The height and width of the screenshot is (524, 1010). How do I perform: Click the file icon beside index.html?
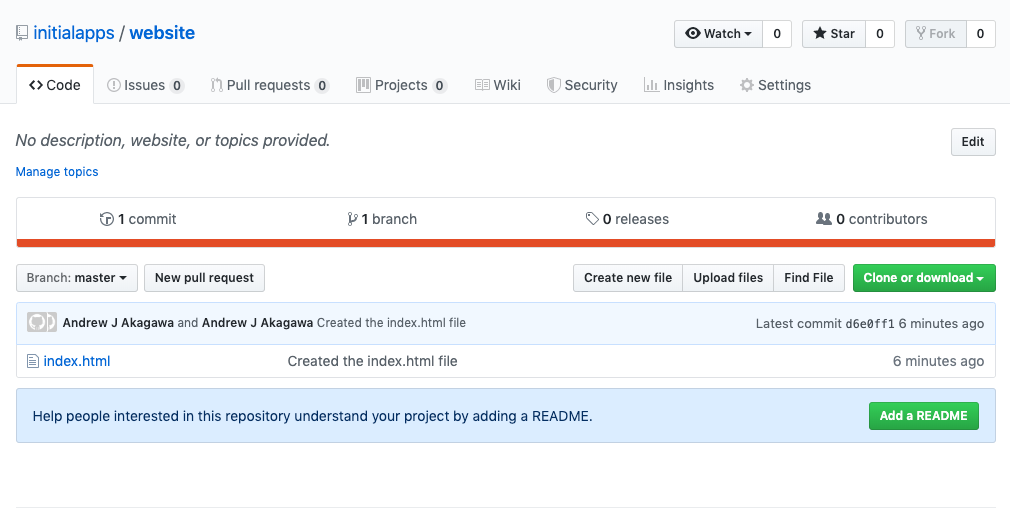33,362
